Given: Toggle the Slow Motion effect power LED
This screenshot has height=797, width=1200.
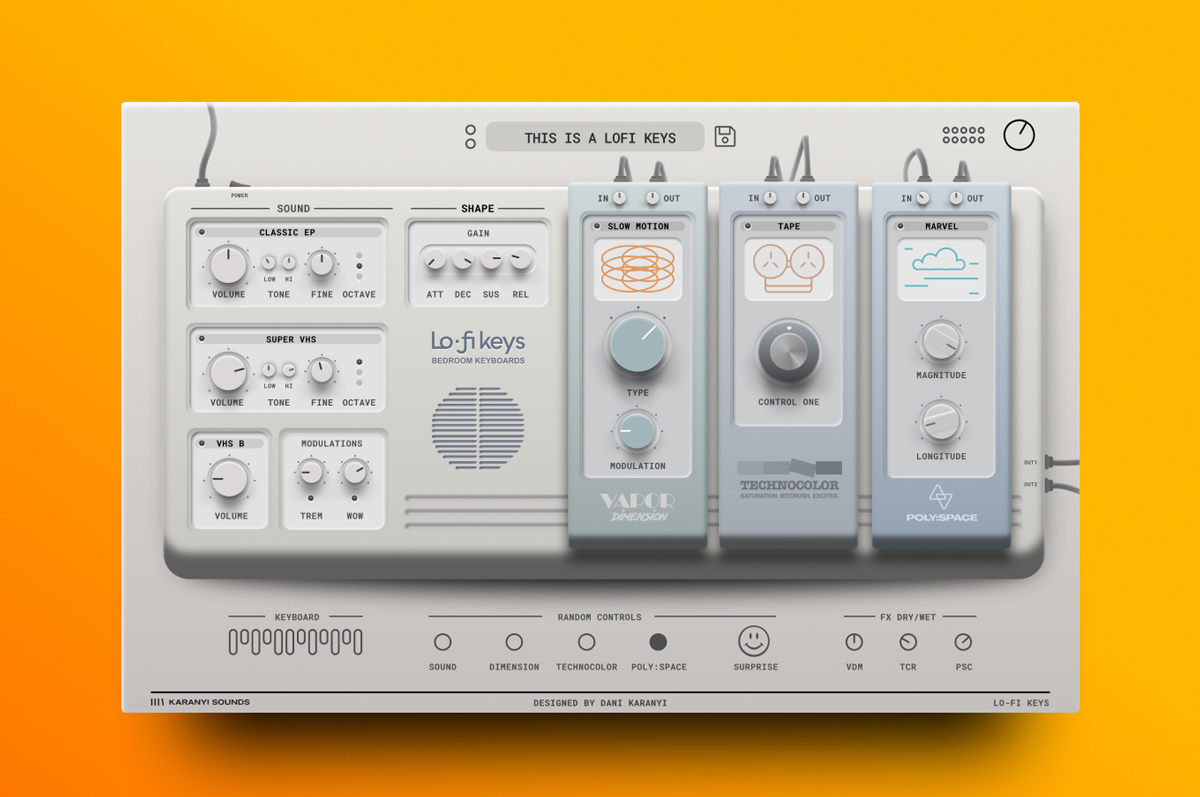Looking at the screenshot, I should (598, 226).
